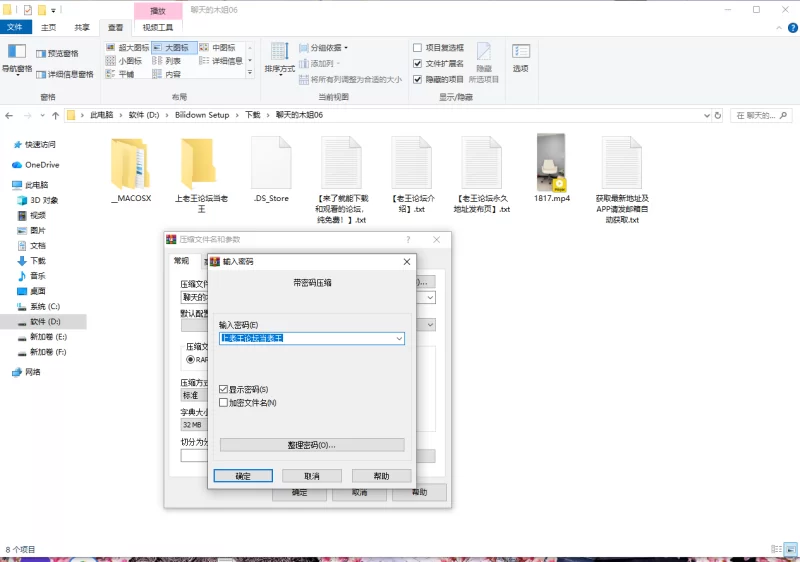Image resolution: width=800 pixels, height=562 pixels.
Task: Select the 【老王论坛永久地址发布页】.txt file
Action: (x=482, y=174)
